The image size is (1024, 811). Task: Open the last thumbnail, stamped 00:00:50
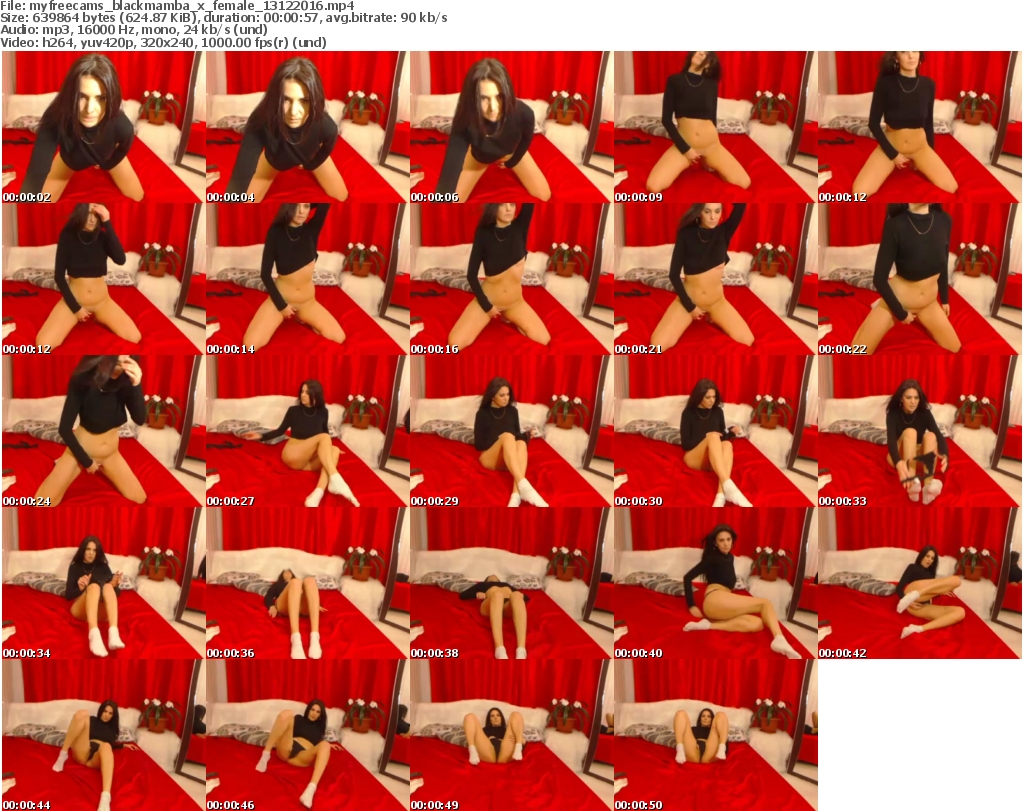click(x=715, y=735)
